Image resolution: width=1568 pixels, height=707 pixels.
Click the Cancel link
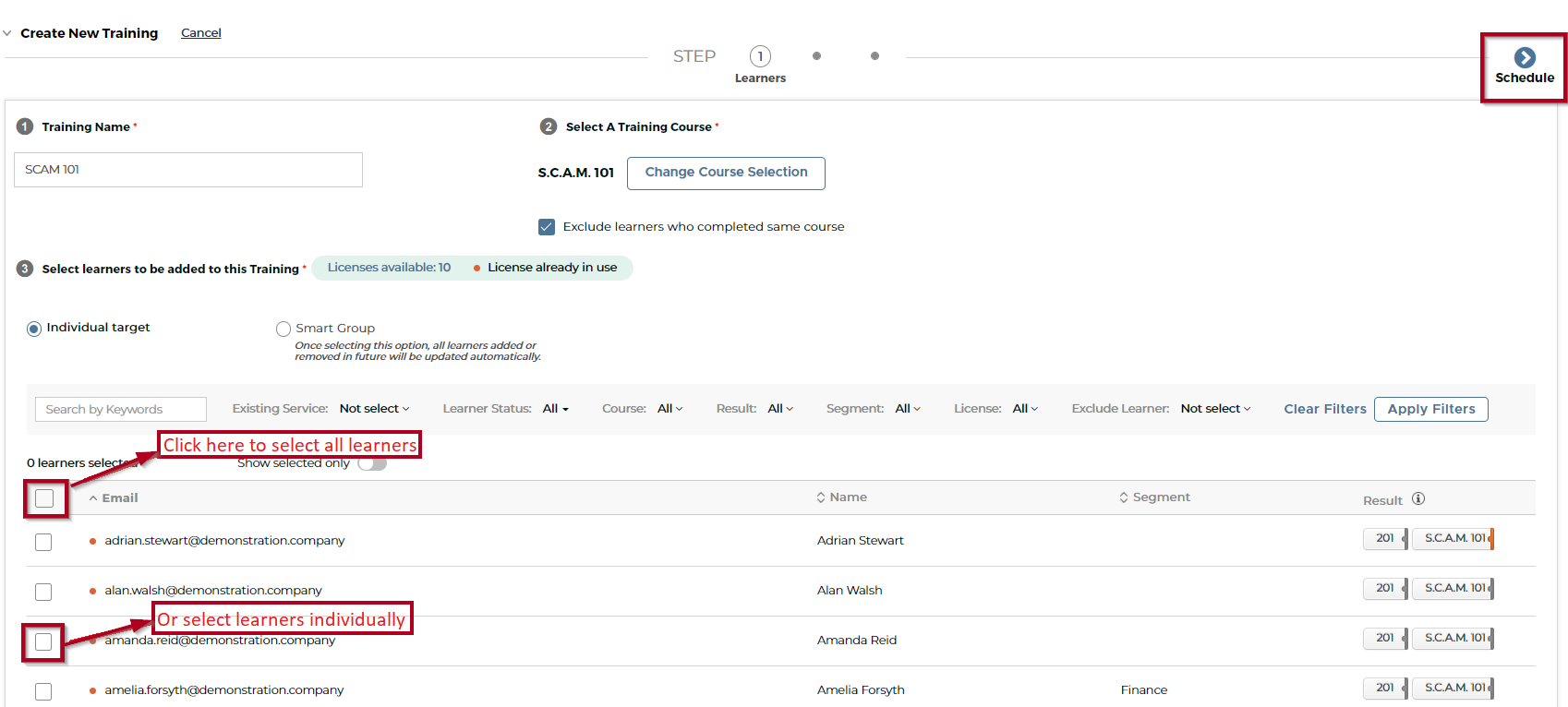pos(200,33)
